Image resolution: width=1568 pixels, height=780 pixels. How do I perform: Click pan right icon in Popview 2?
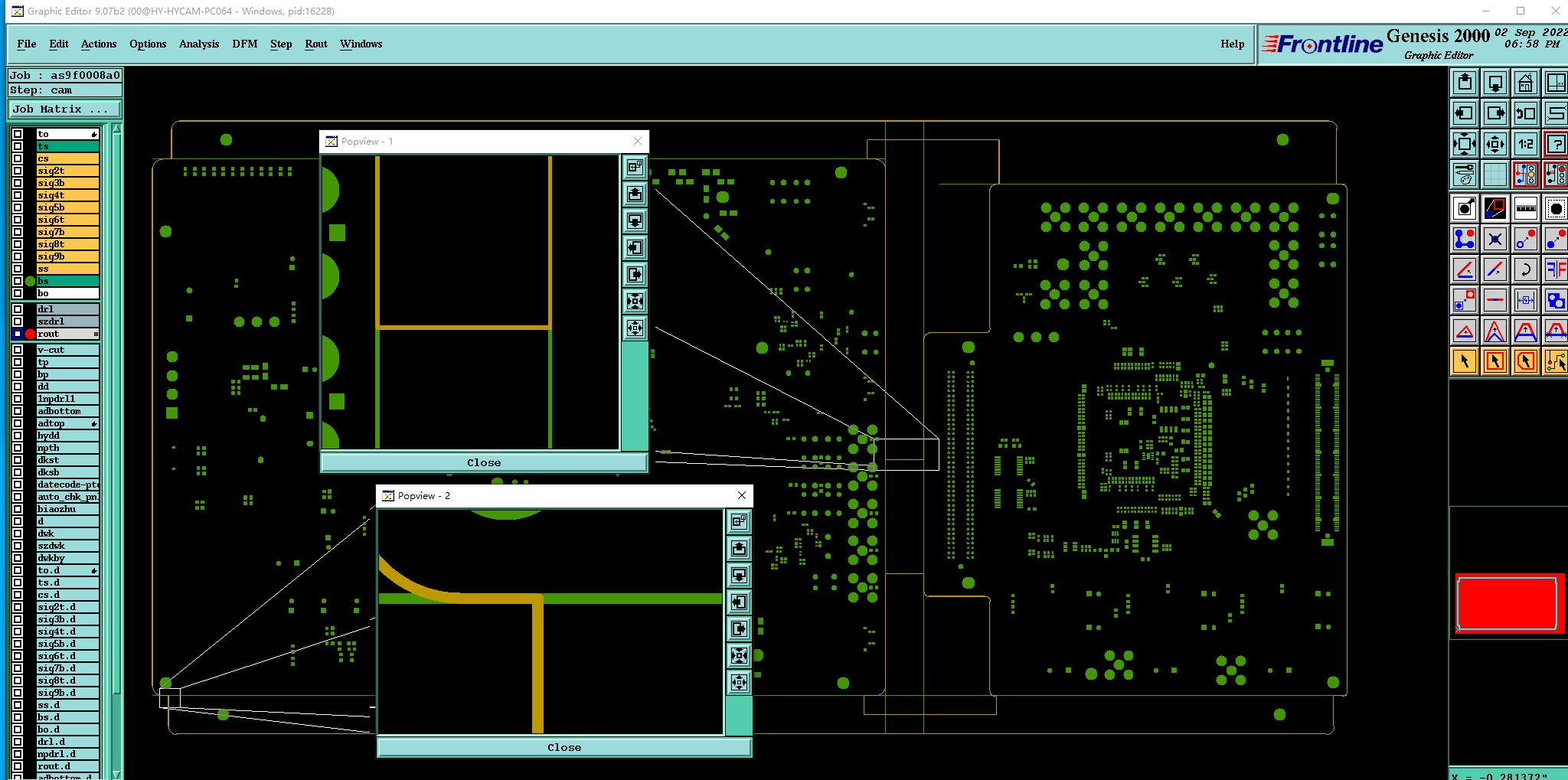click(739, 628)
